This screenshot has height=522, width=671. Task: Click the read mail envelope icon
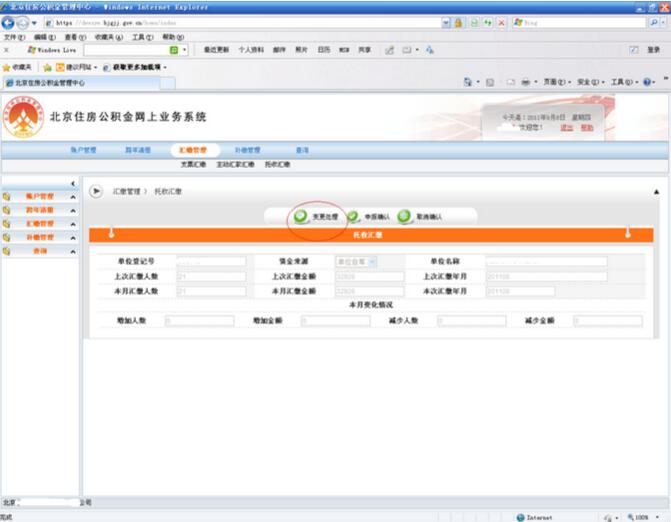511,82
